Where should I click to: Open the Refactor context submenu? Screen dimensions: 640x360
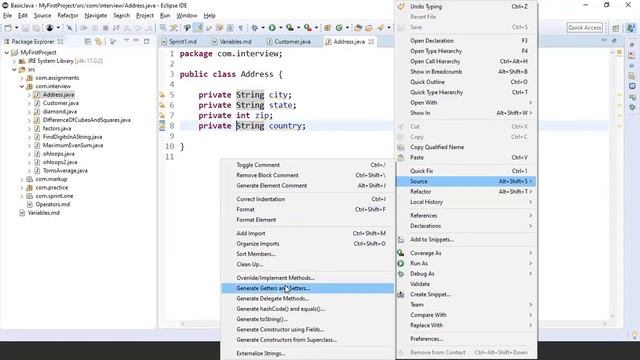(466, 191)
